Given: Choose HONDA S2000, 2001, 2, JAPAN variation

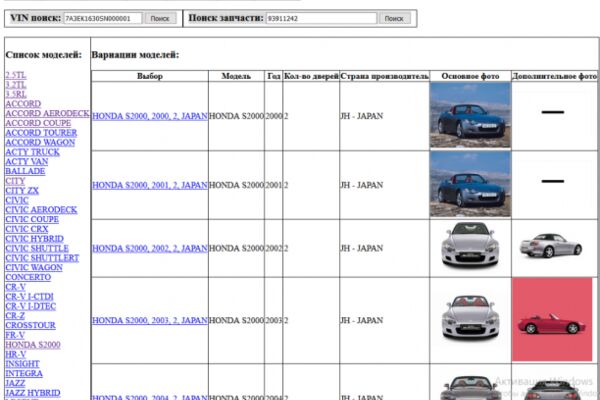Looking at the screenshot, I should coord(150,185).
